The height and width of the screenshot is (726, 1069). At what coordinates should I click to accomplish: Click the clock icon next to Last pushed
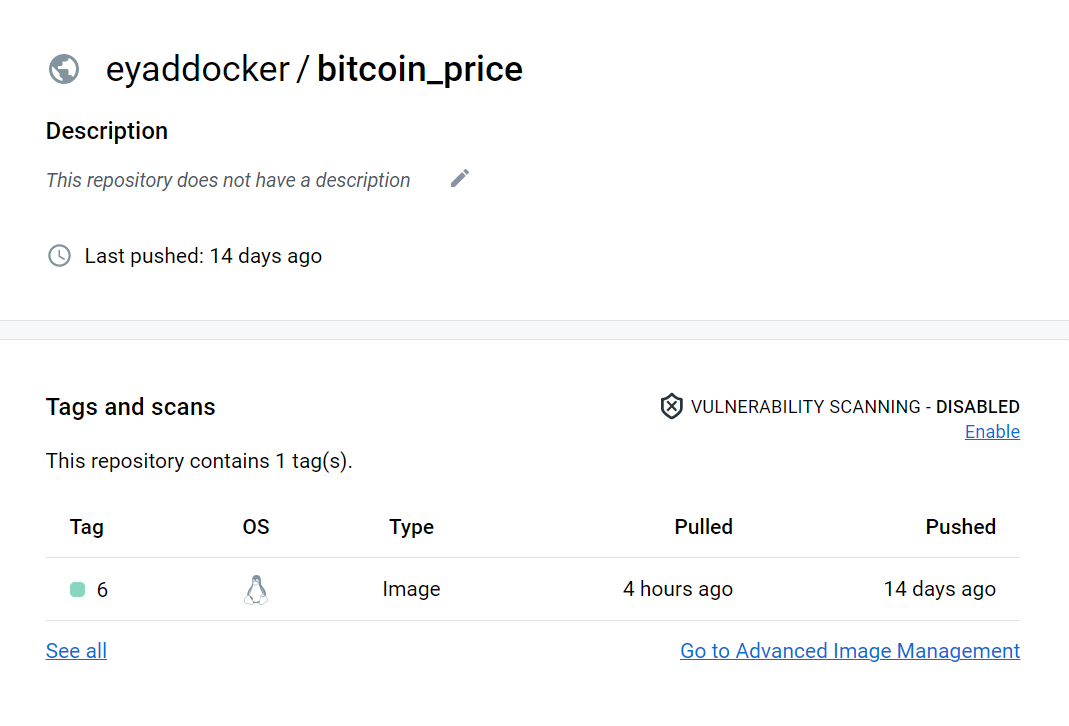point(60,256)
